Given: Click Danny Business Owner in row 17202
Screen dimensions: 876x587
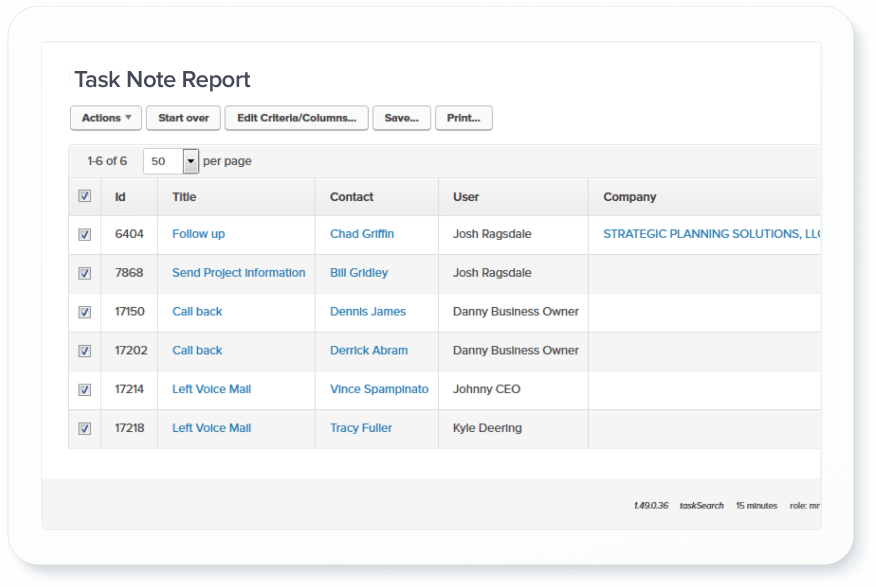Looking at the screenshot, I should pos(516,350).
